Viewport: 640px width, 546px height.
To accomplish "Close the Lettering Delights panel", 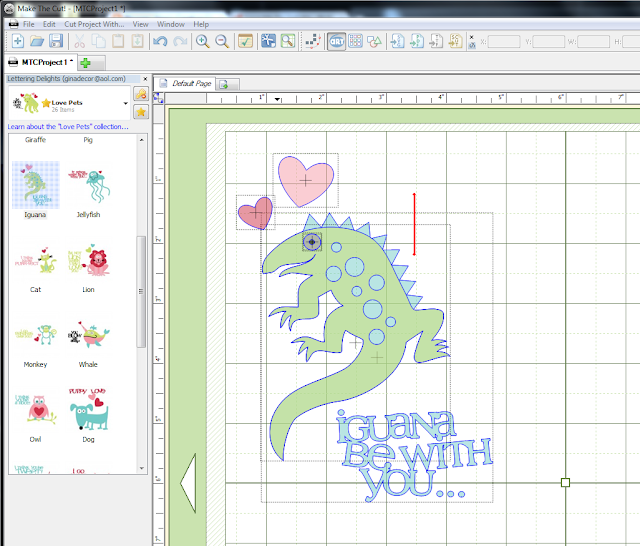I will 145,78.
